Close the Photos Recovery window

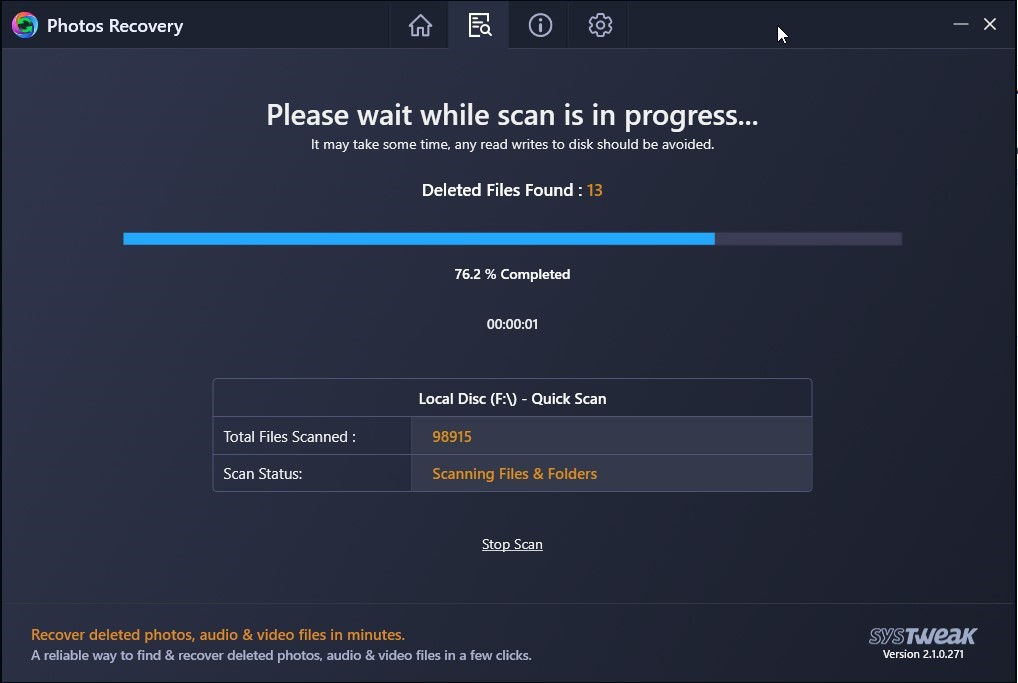(989, 24)
